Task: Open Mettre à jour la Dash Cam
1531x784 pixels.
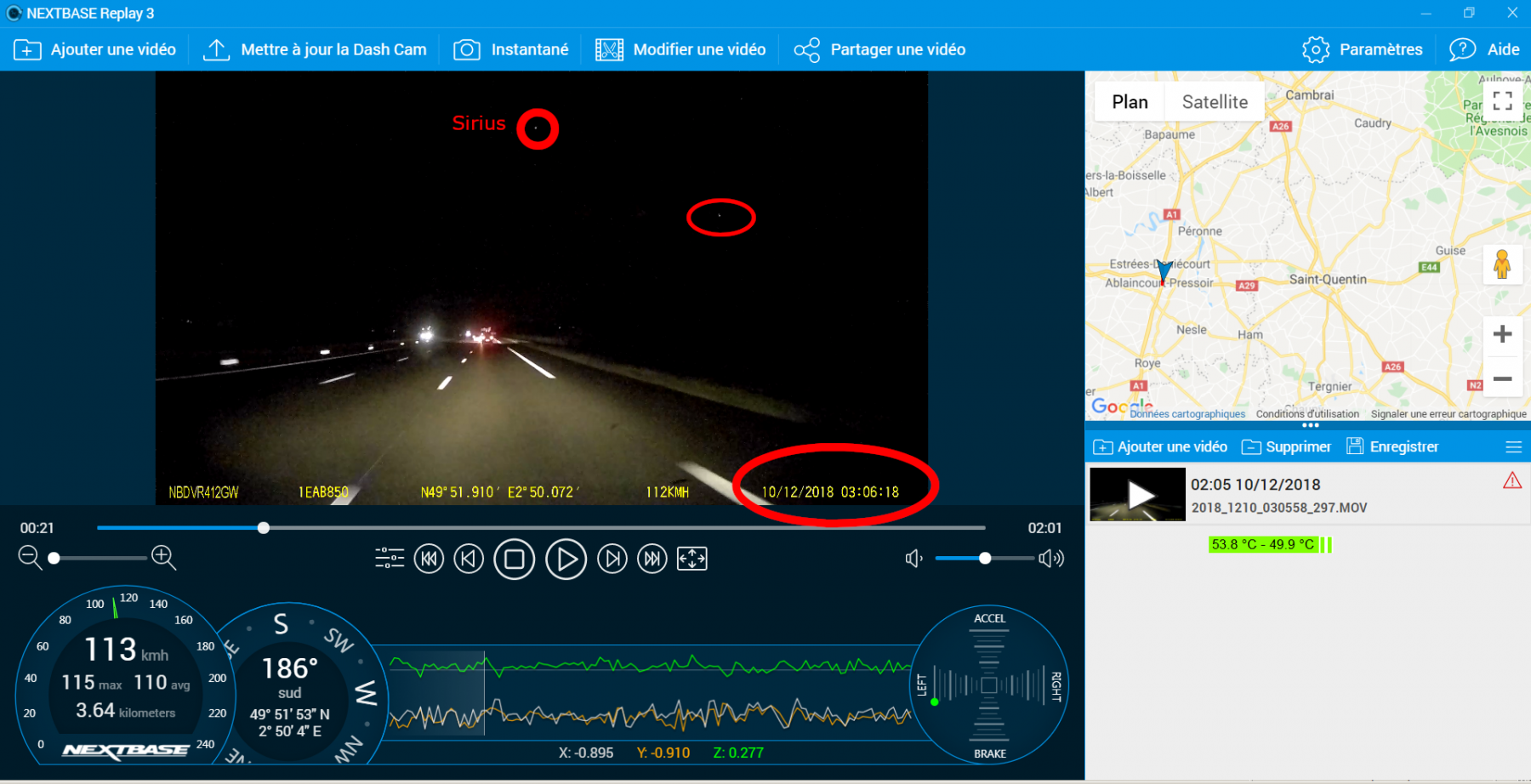Action: point(315,49)
